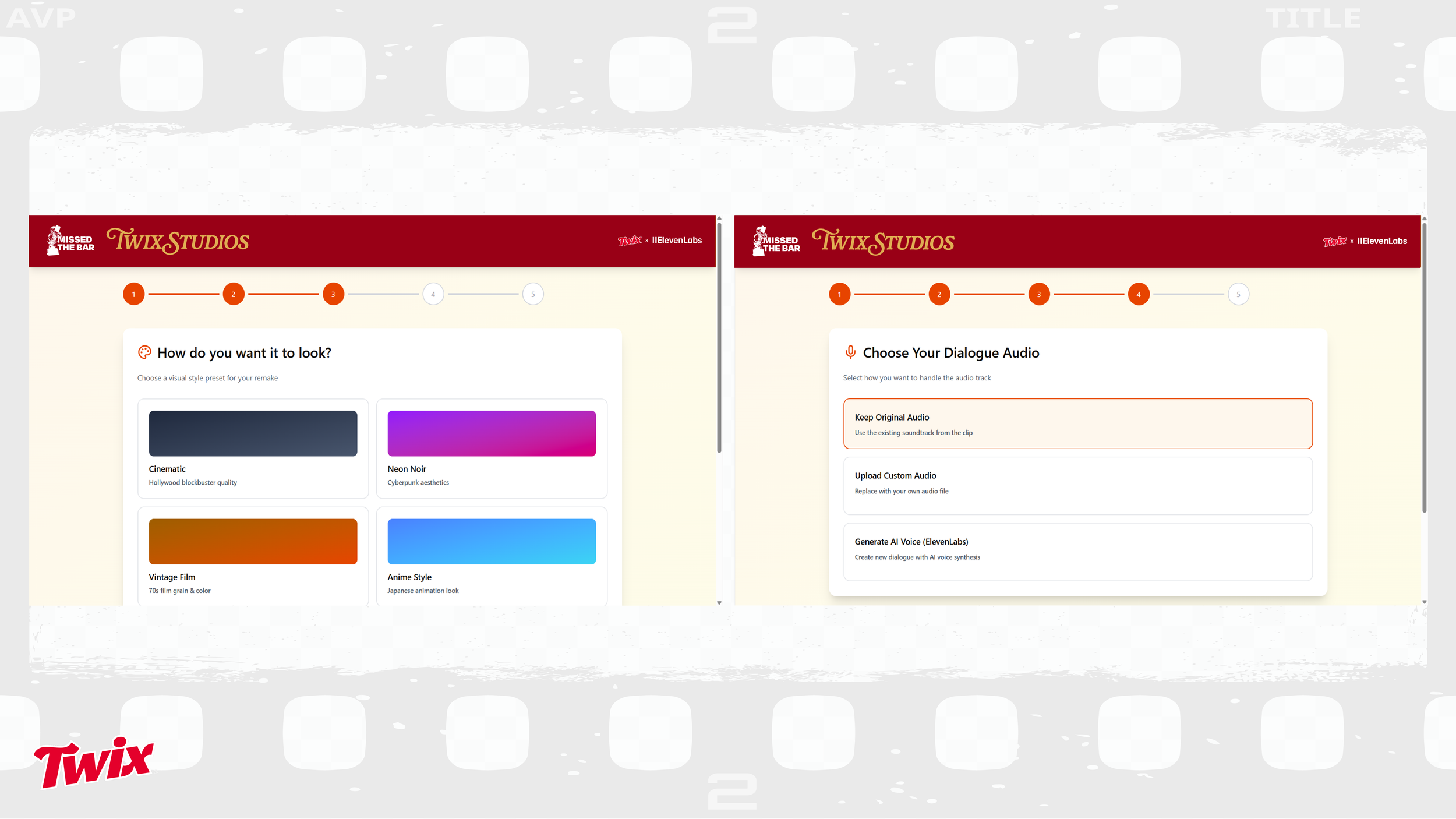The width and height of the screenshot is (1456, 819).
Task: Click 'Use the existing soundtrack from the clip'
Action: coord(913,433)
